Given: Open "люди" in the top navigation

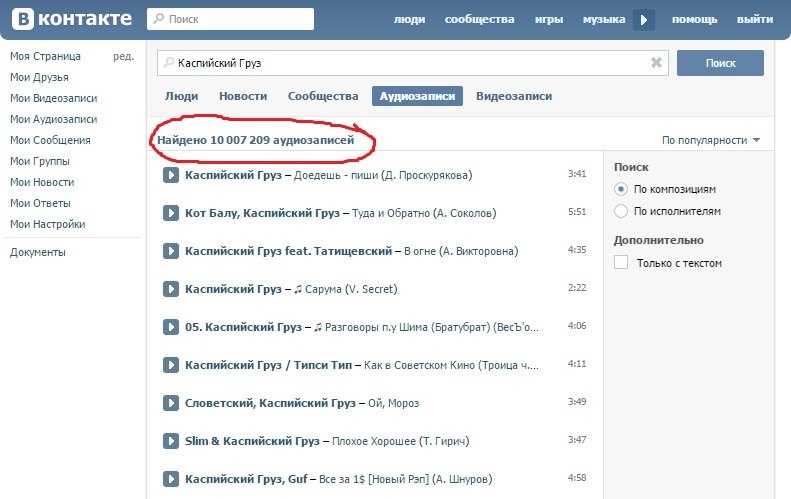Looking at the screenshot, I should coord(409,19).
